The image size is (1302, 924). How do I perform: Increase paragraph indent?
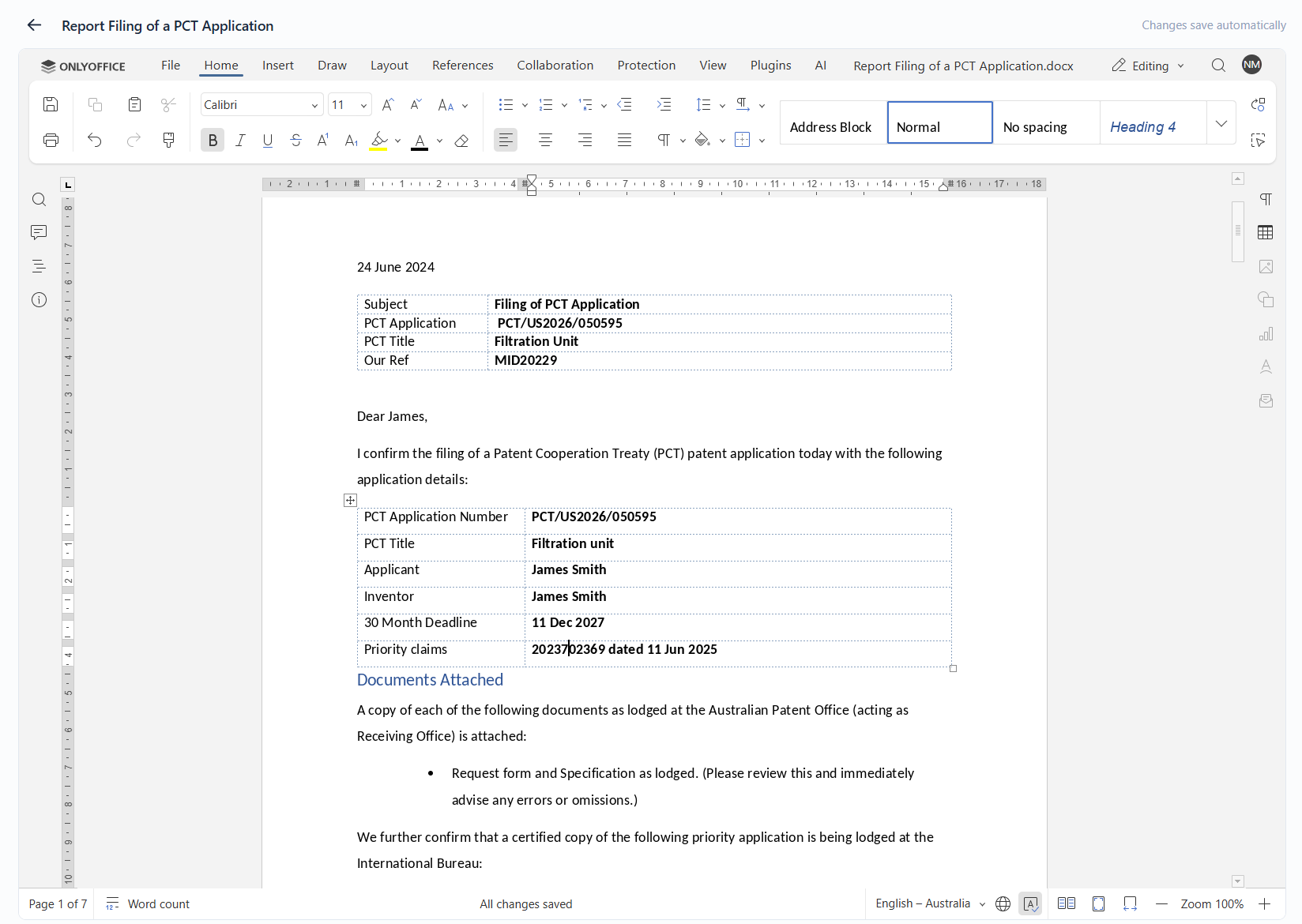click(664, 104)
